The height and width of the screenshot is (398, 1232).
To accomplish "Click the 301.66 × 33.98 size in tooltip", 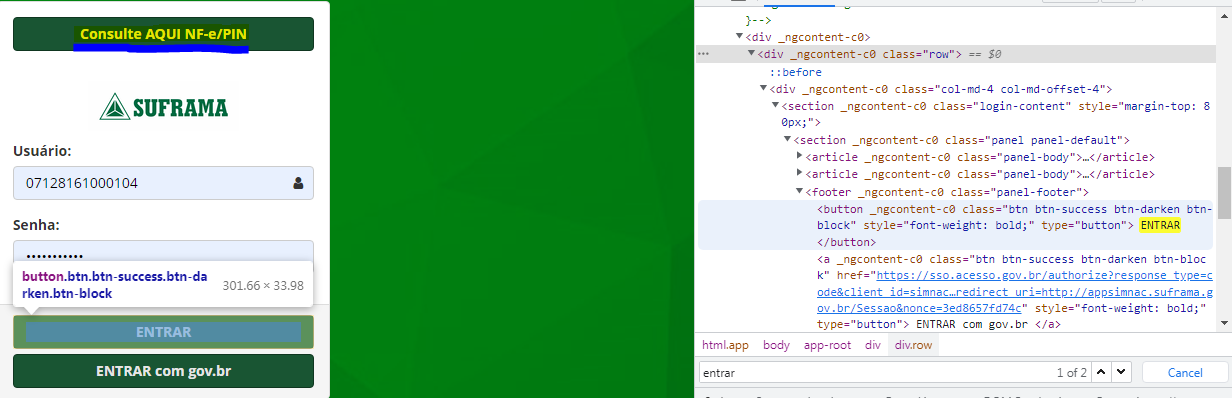I will pos(262,285).
